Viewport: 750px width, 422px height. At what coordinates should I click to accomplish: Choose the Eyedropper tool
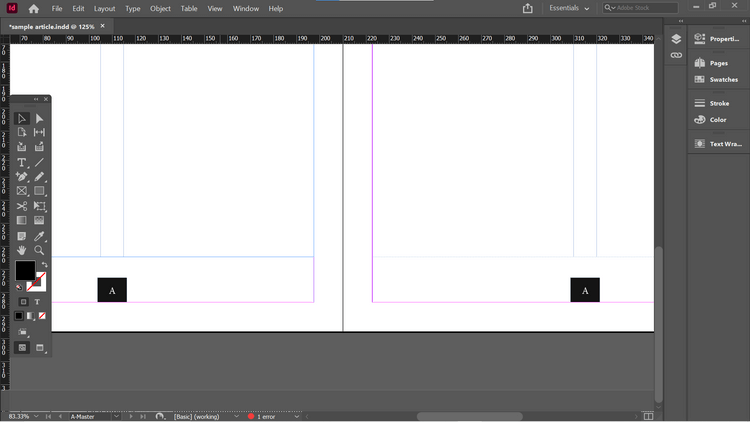39,236
